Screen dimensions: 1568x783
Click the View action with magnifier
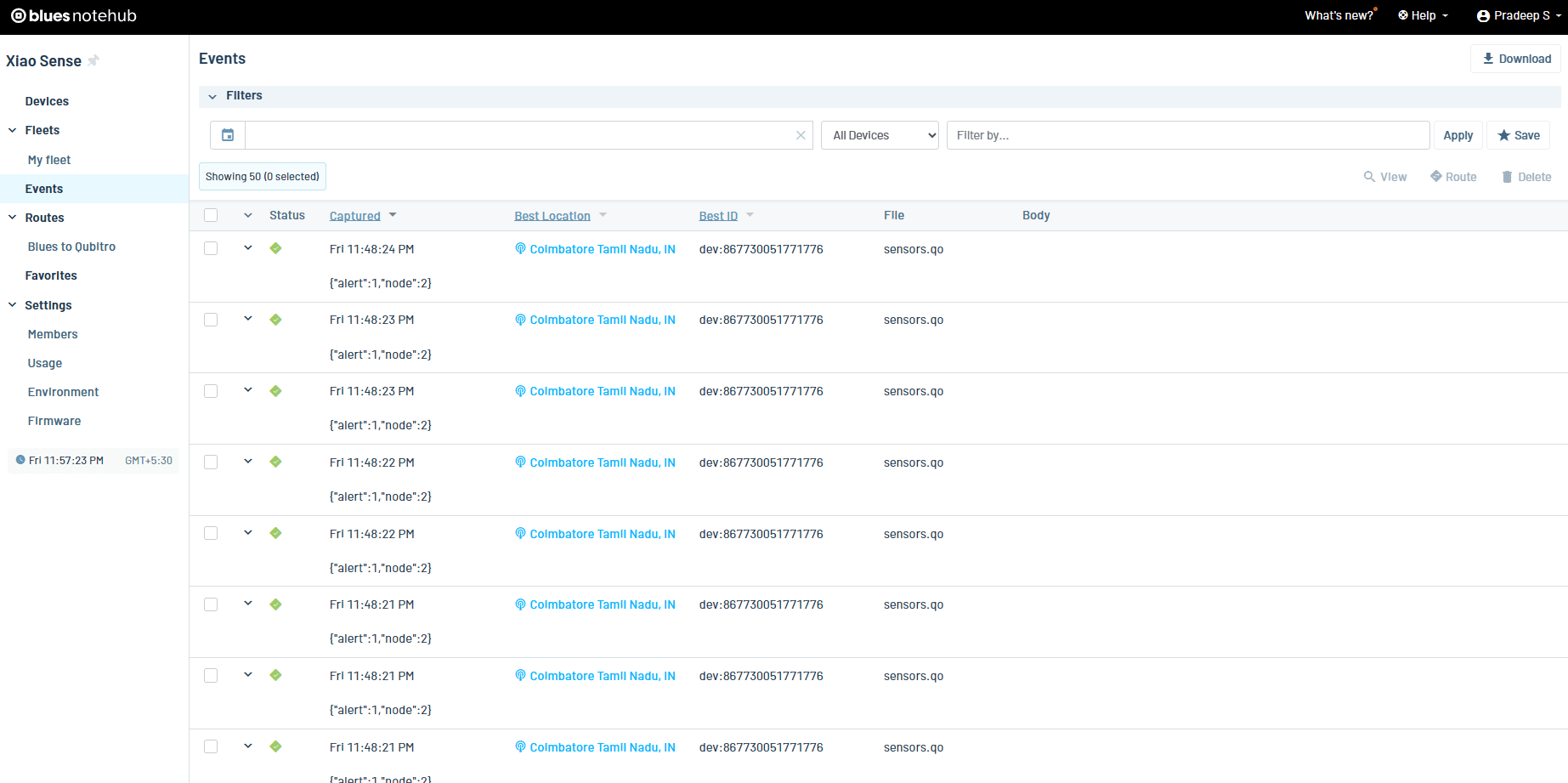coord(1385,177)
